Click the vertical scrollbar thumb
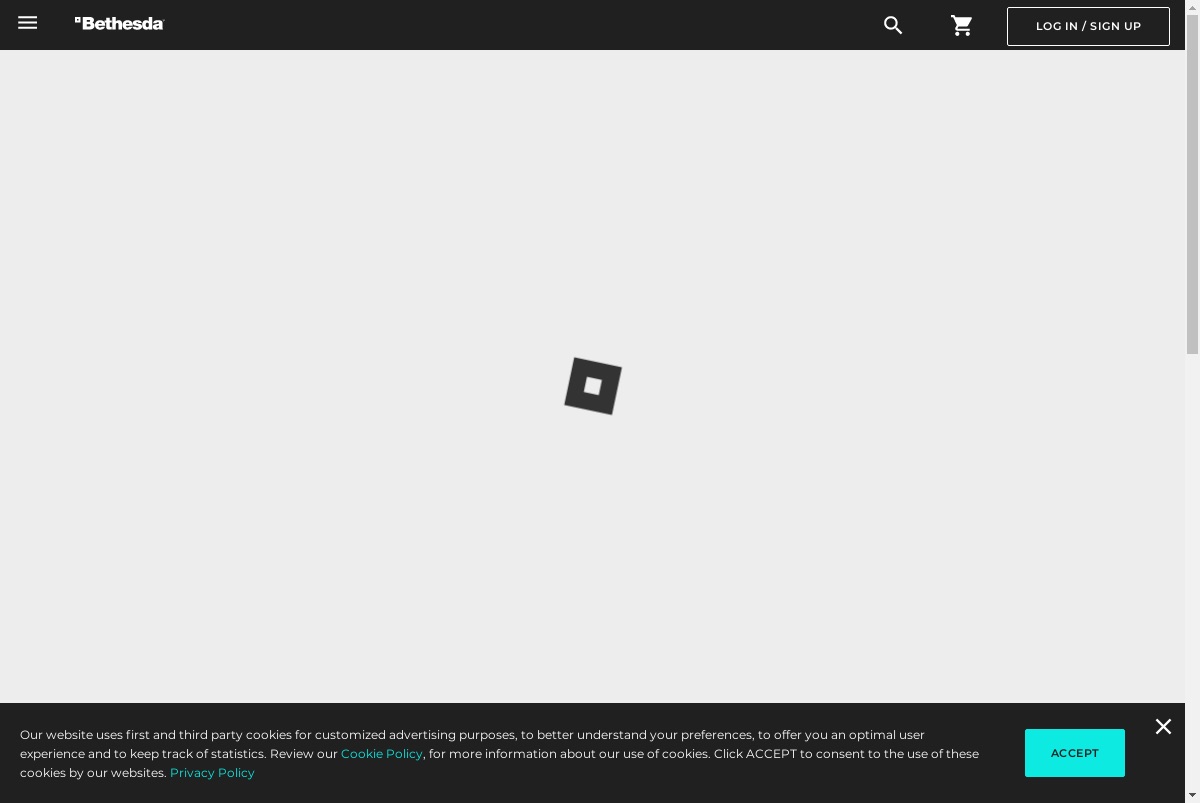The image size is (1200, 803). pyautogui.click(x=1193, y=185)
